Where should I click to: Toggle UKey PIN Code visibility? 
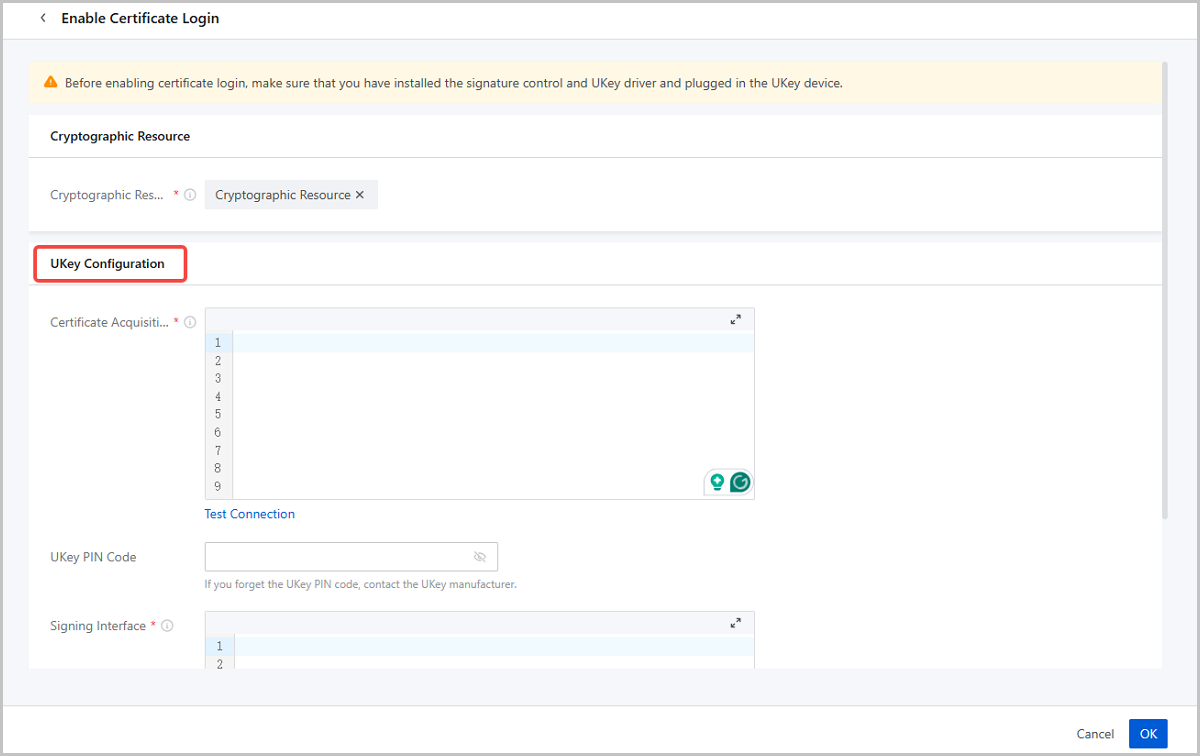click(x=479, y=557)
